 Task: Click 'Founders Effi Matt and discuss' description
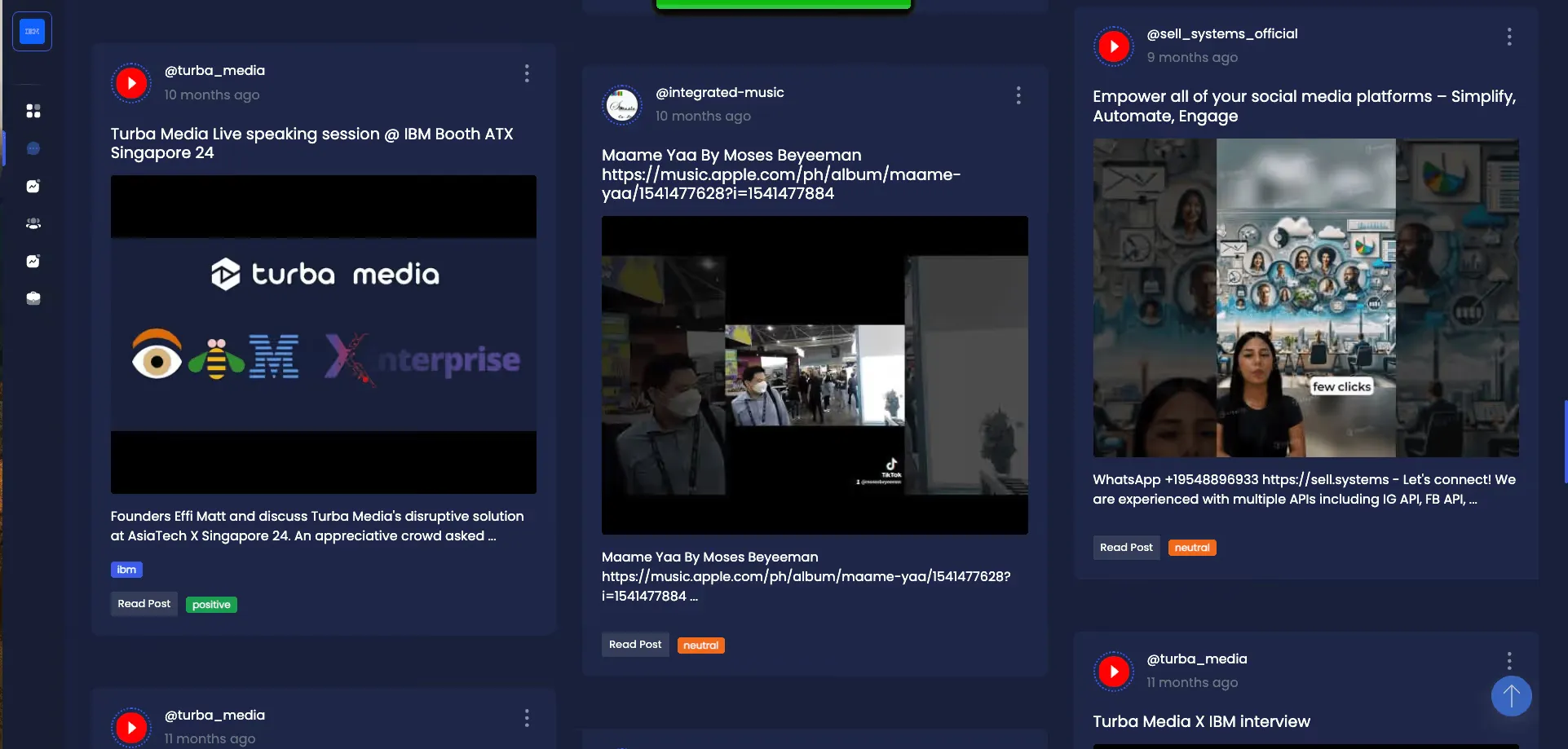pos(317,527)
